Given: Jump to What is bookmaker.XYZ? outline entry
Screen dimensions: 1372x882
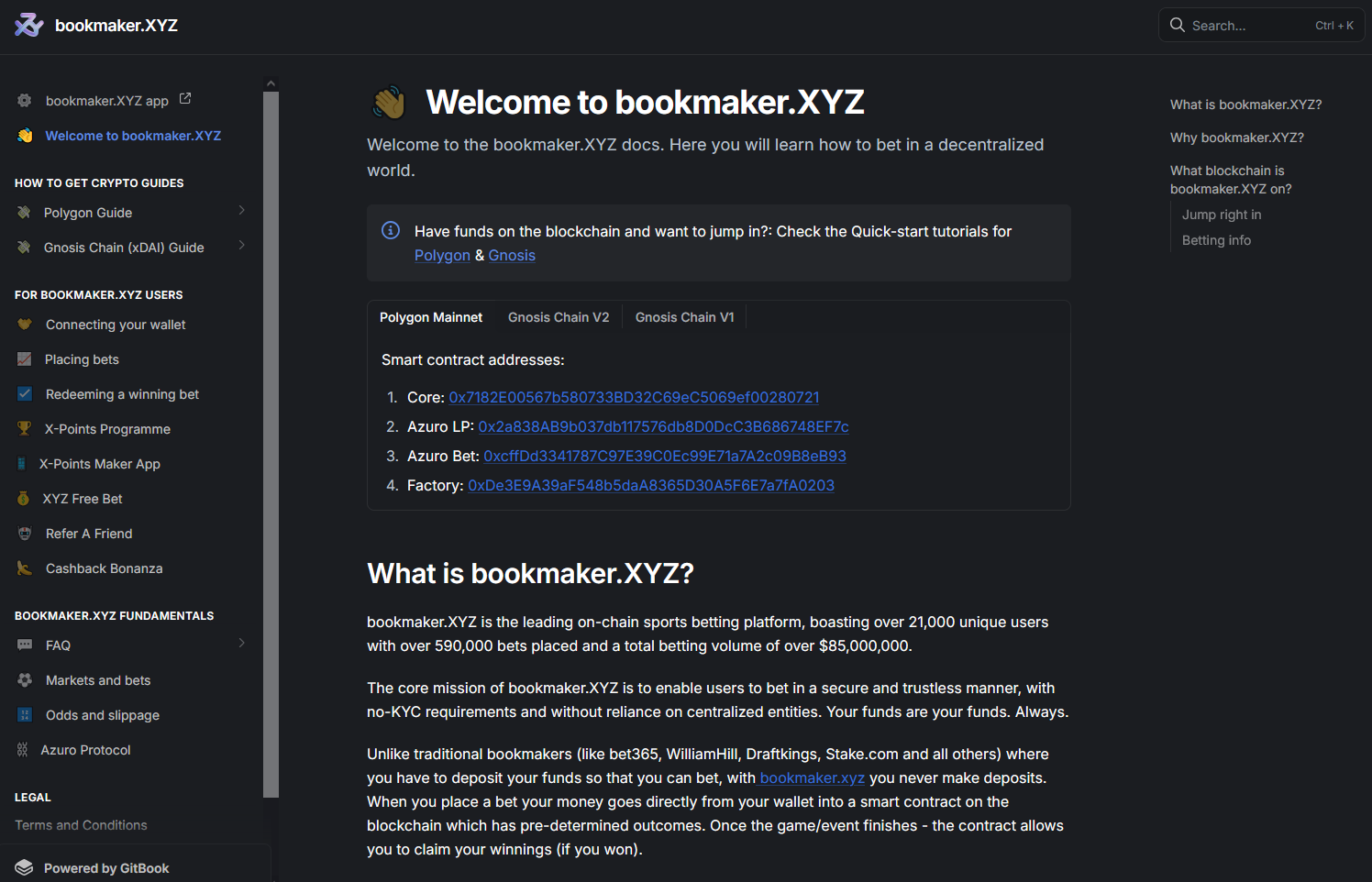Looking at the screenshot, I should coord(1245,105).
